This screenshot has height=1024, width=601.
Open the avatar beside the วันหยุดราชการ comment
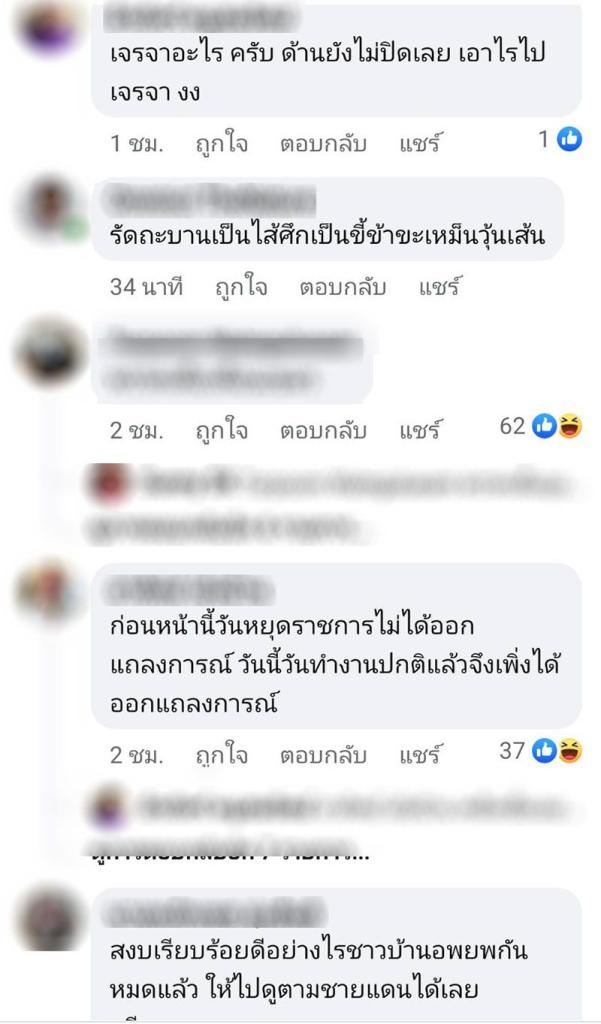(49, 591)
